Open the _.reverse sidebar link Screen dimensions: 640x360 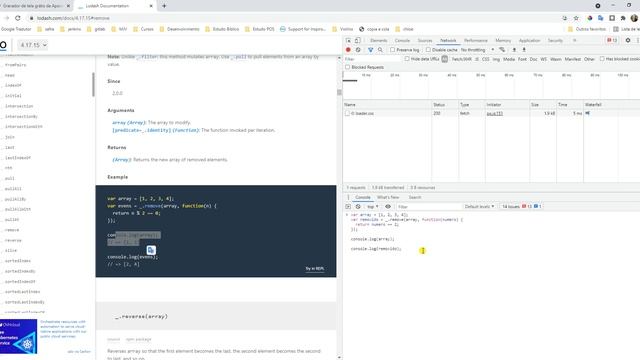[13, 240]
